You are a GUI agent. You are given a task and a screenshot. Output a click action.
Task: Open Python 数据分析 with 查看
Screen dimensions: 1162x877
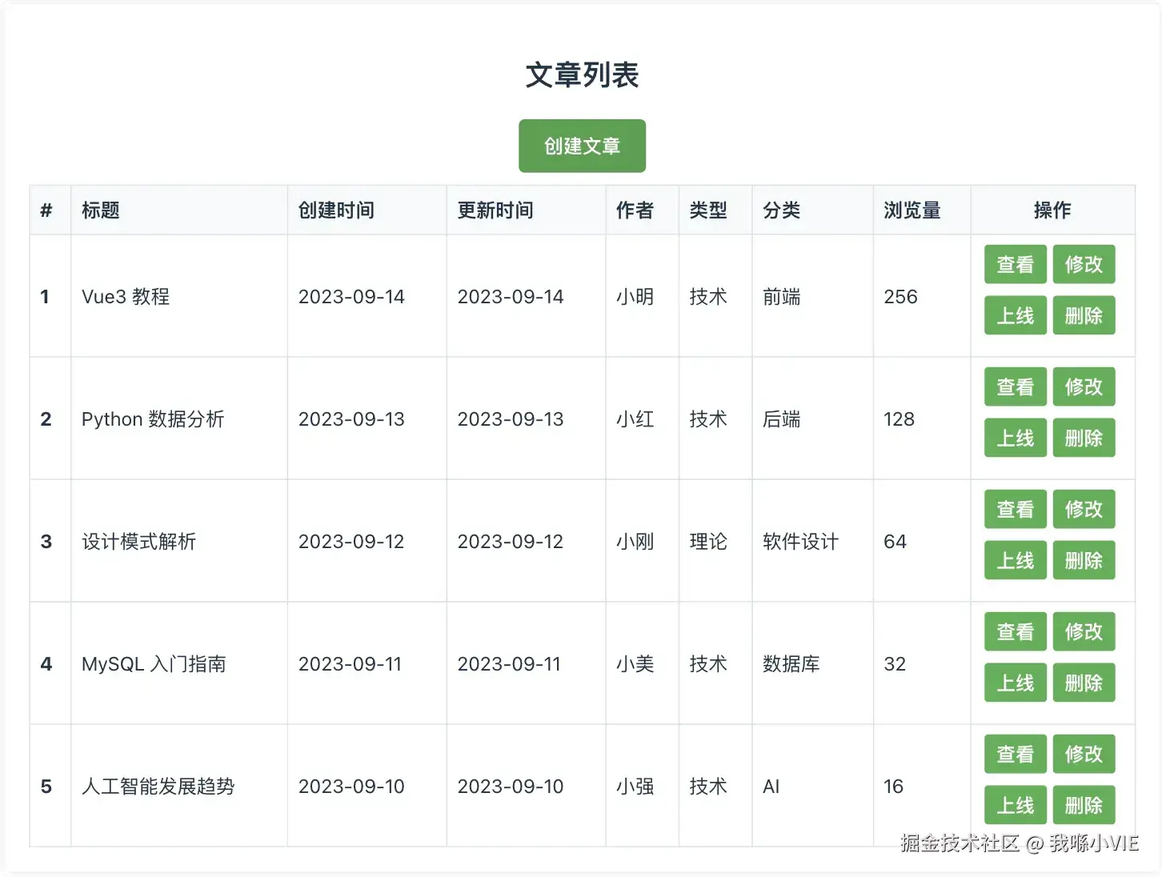coord(1015,387)
